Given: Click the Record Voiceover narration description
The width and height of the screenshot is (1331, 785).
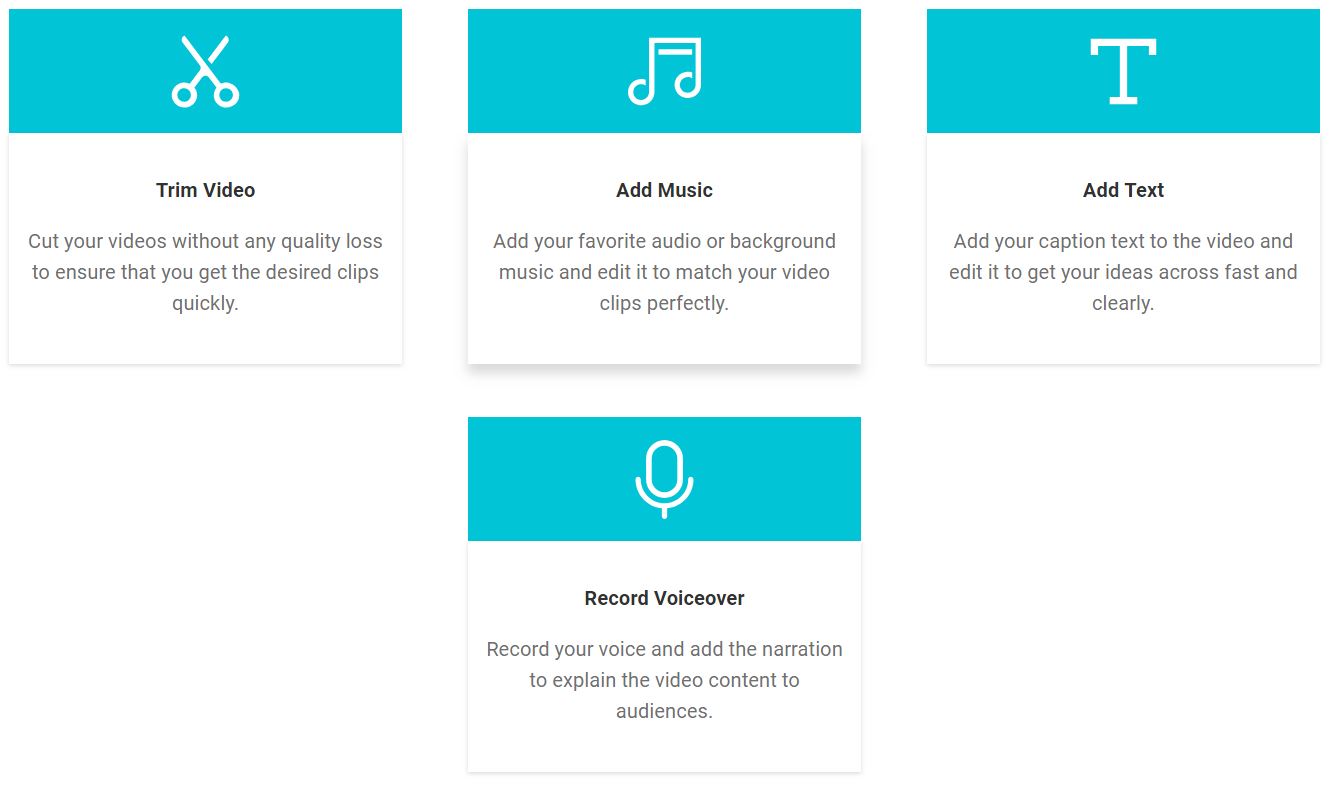Looking at the screenshot, I should click(x=664, y=680).
